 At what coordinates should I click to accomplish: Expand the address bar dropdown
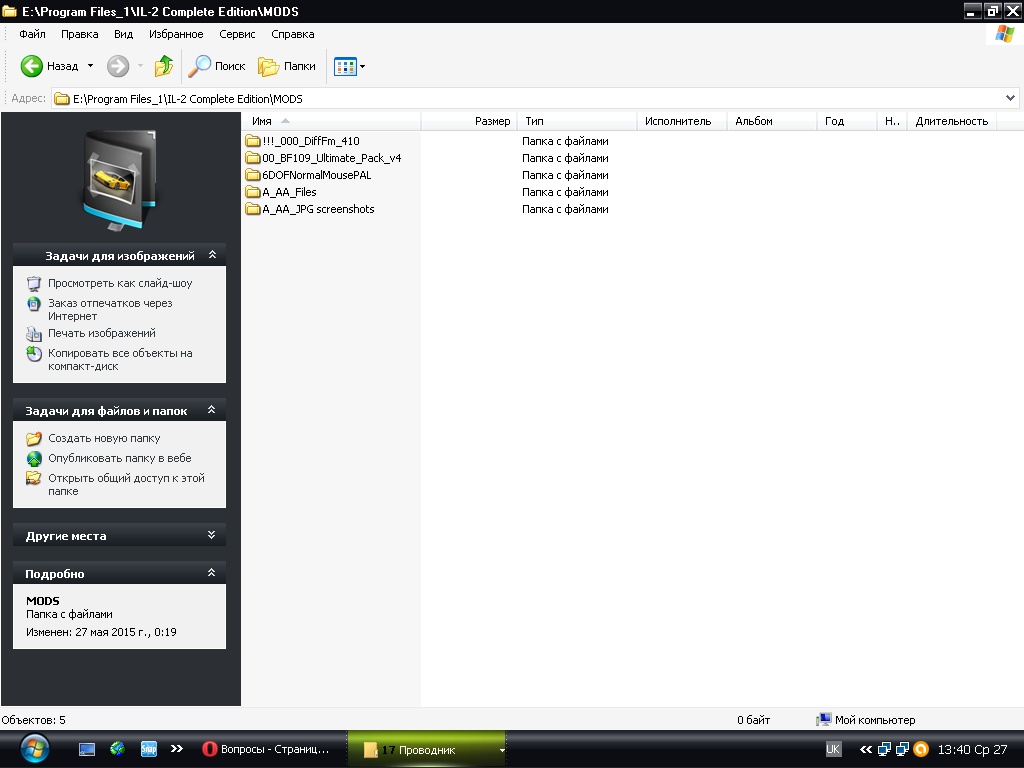point(1010,98)
